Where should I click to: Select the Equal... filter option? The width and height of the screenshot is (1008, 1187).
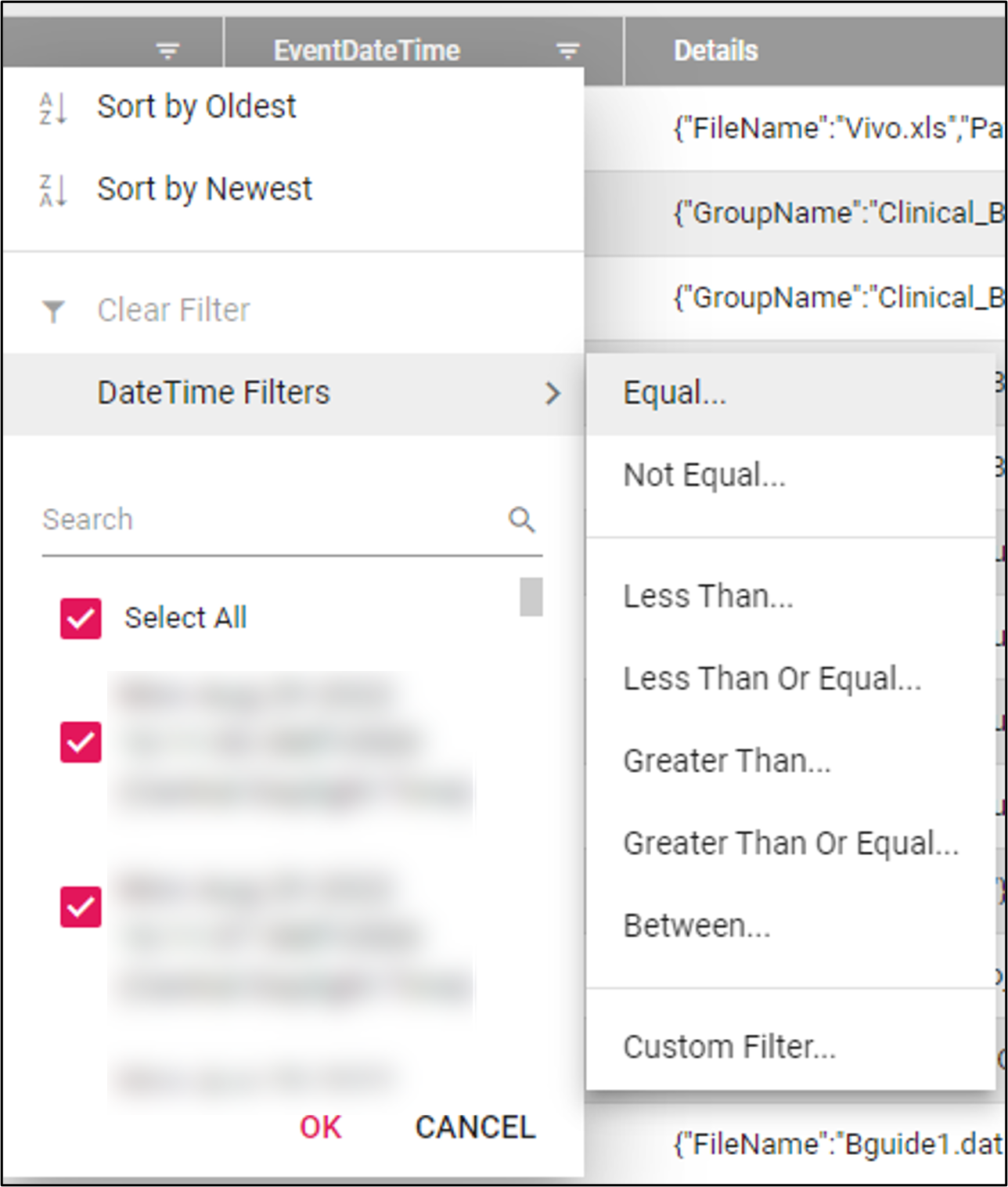[674, 394]
